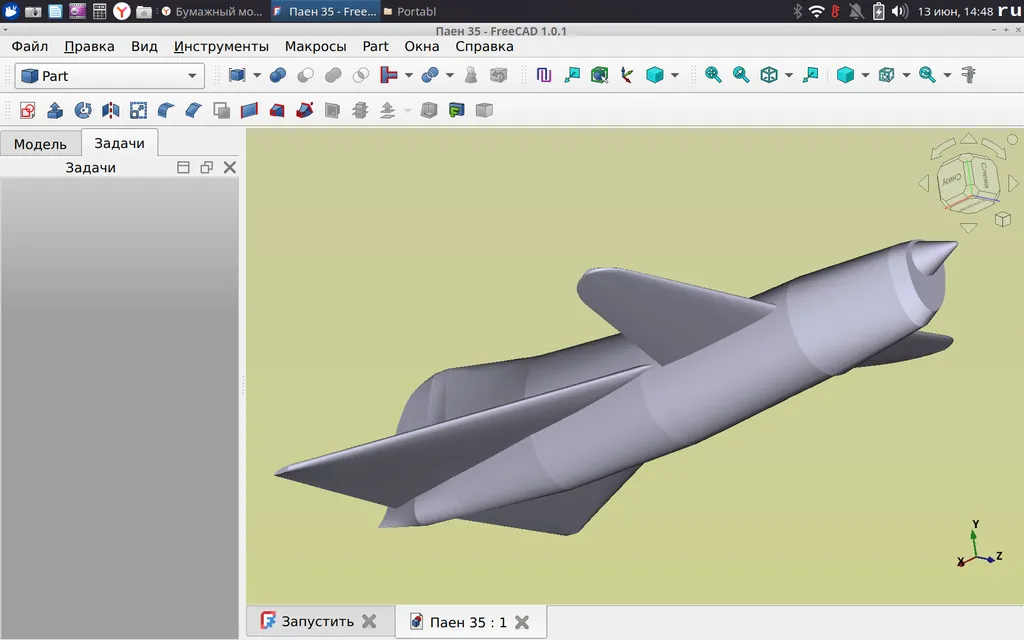1024x640 pixels.
Task: Open the Part workbench selector combo box
Action: pos(109,76)
